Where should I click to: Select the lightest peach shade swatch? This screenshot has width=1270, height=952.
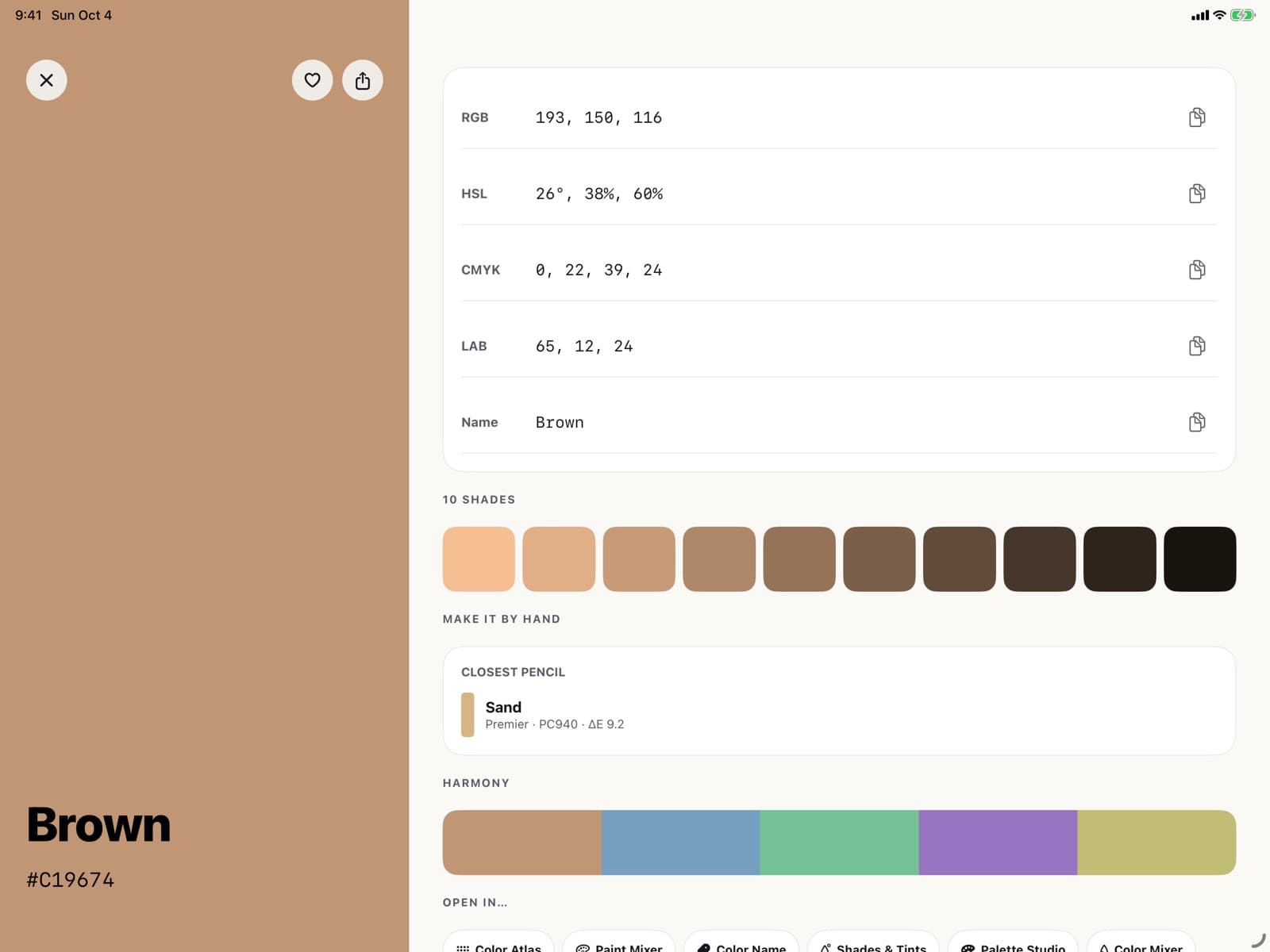[x=479, y=559]
